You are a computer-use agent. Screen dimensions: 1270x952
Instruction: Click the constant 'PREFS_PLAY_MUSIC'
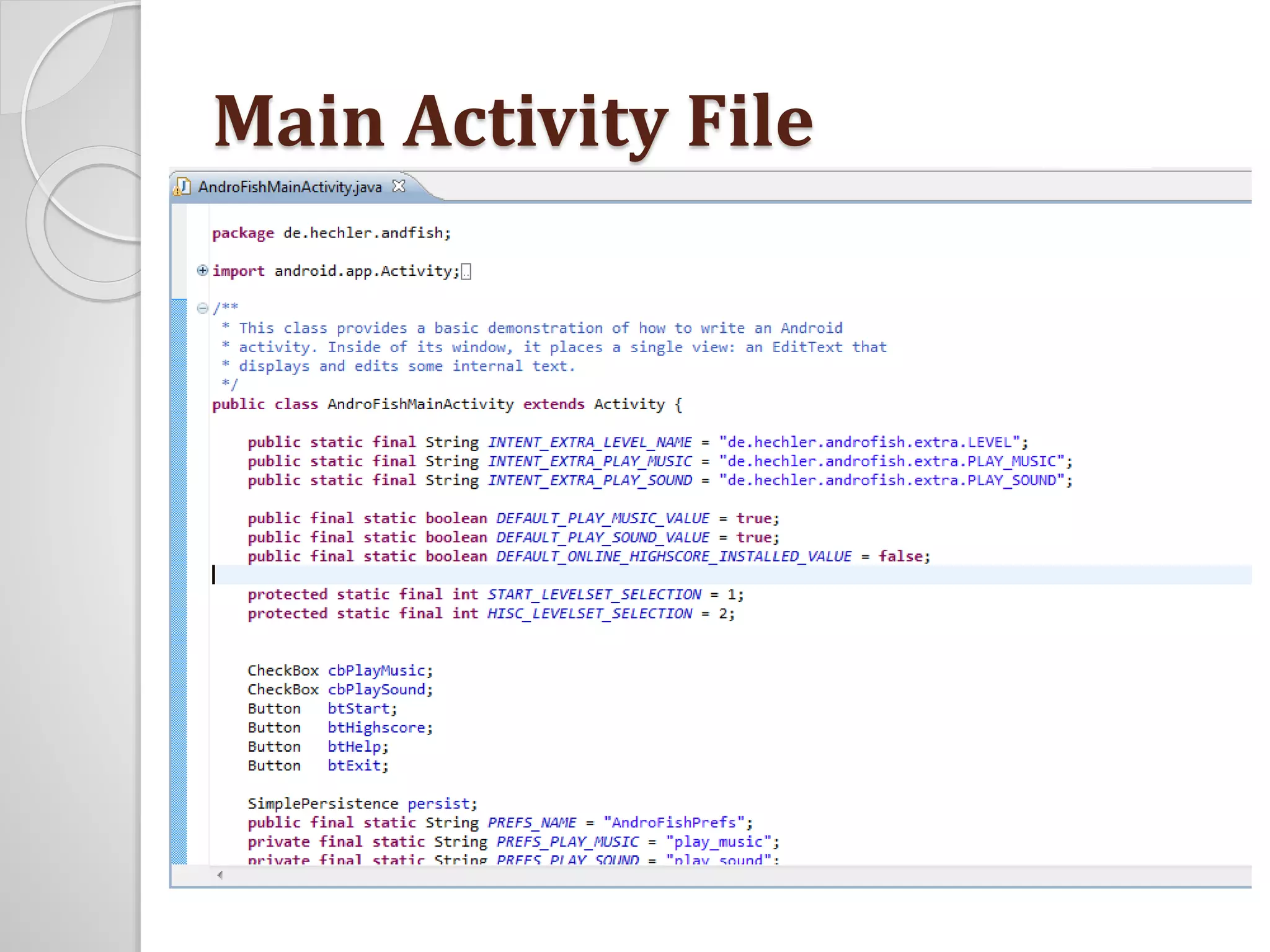click(567, 842)
